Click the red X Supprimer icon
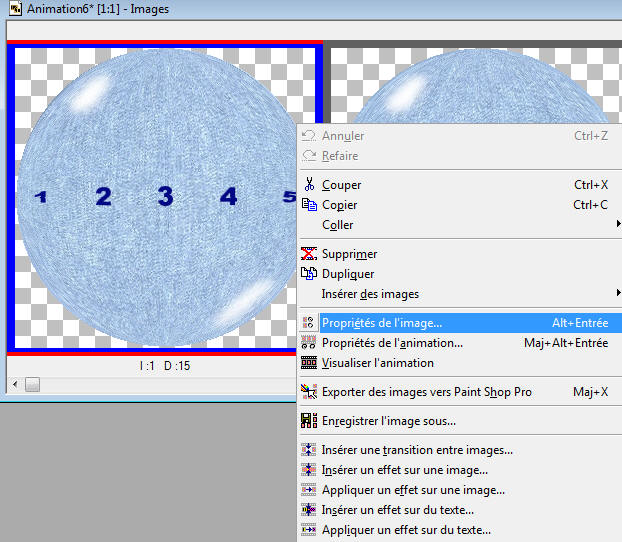This screenshot has height=542, width=622. (x=309, y=254)
